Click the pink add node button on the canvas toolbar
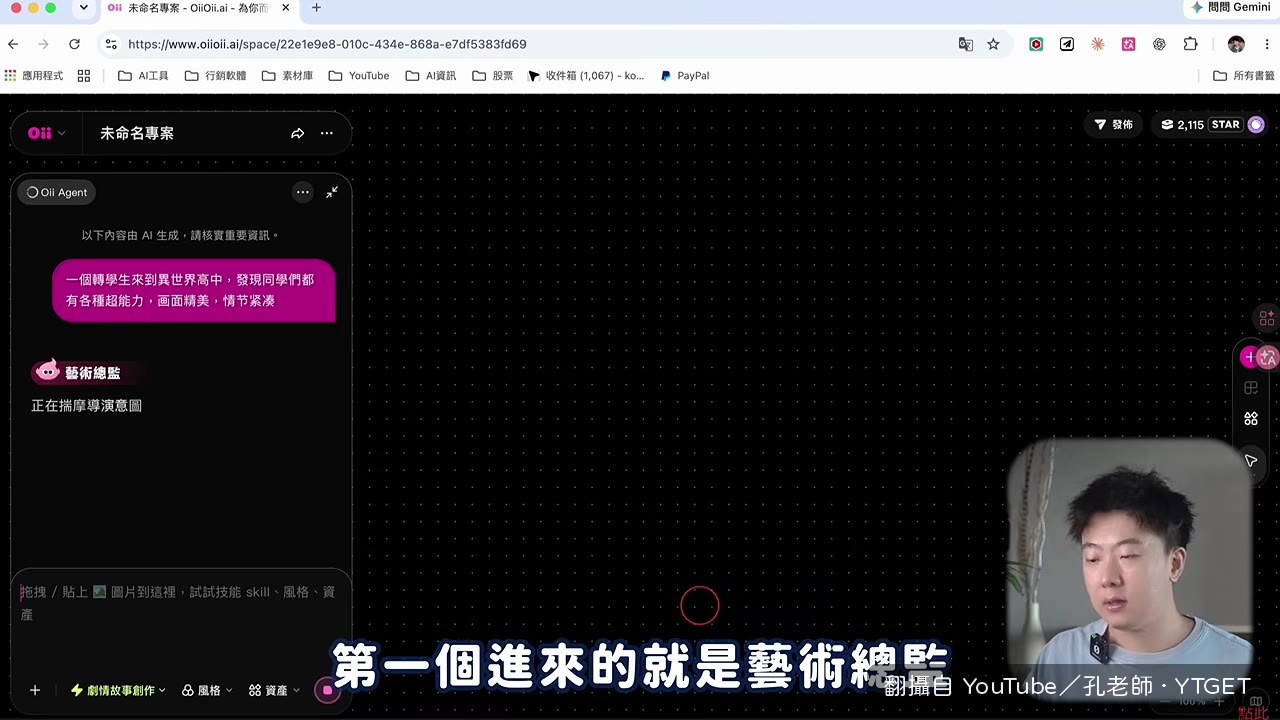This screenshot has height=720, width=1280. click(1249, 357)
